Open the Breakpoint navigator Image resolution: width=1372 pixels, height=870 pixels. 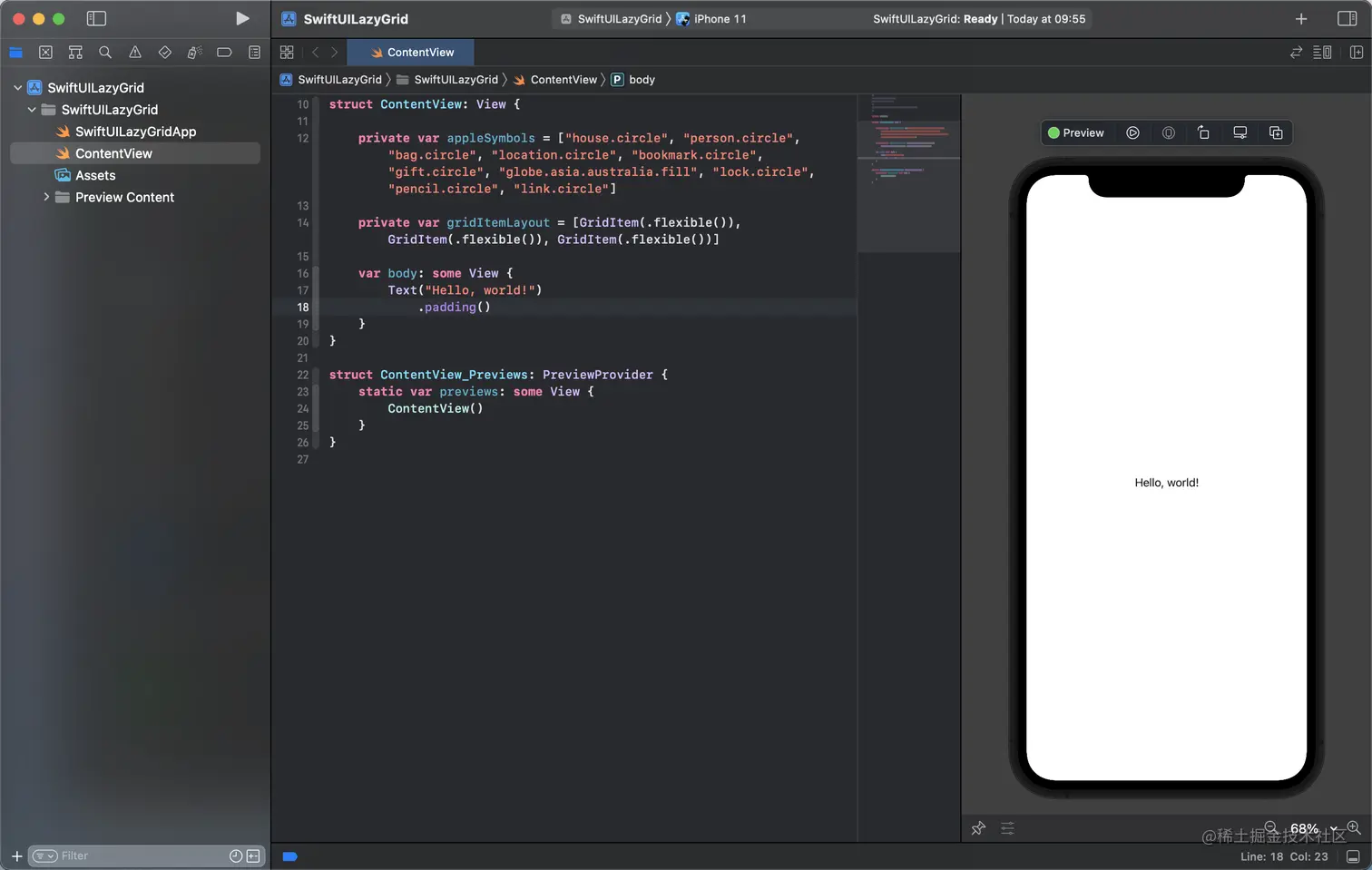(x=224, y=53)
